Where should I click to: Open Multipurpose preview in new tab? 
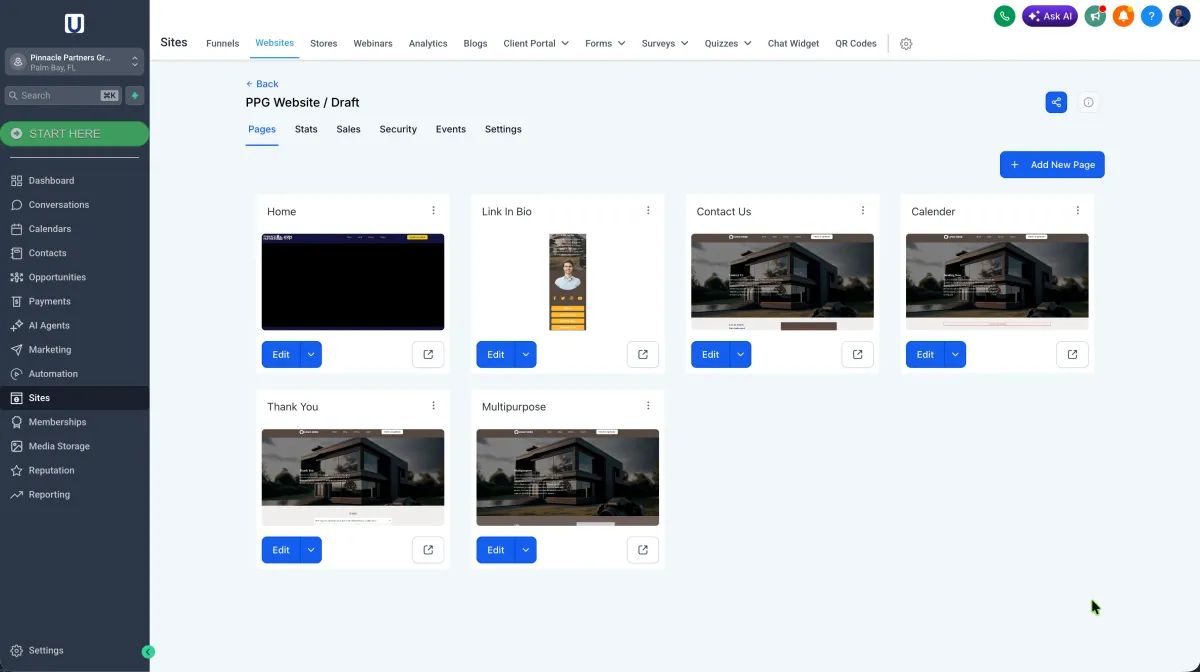point(643,549)
